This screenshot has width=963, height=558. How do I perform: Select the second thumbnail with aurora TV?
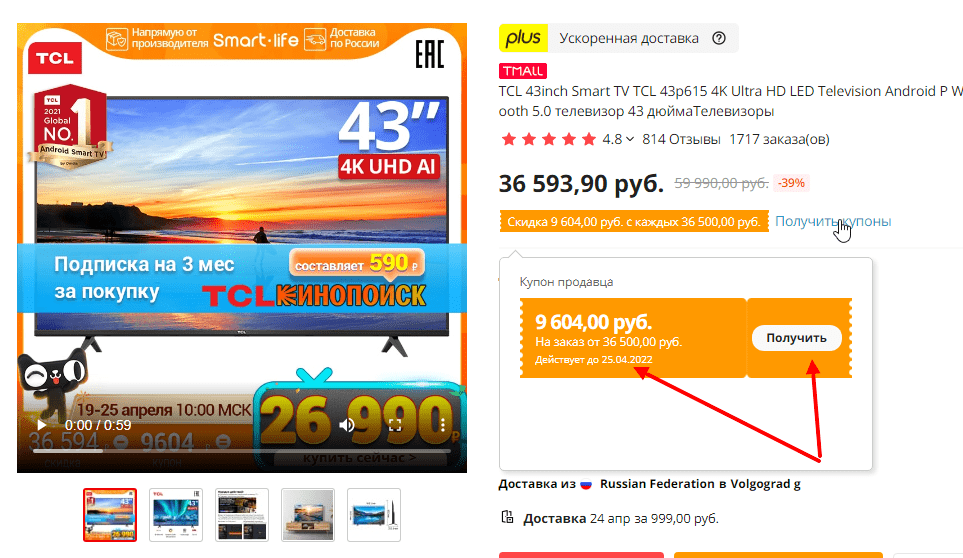[176, 515]
